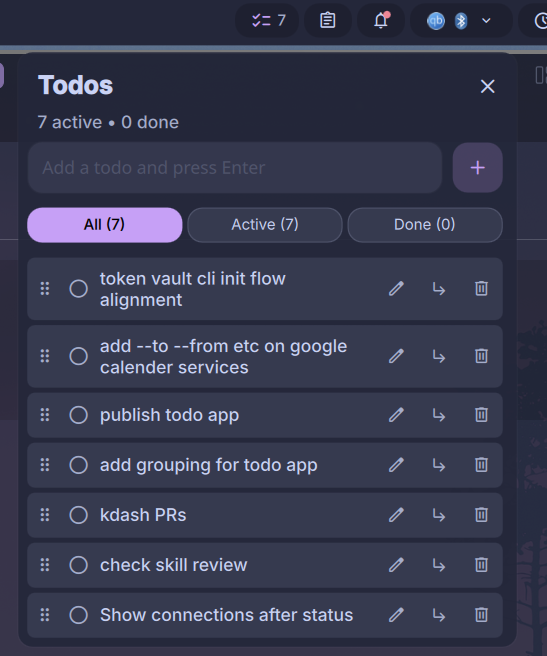Switch to the Done (0) tab
This screenshot has width=547, height=656.
coord(425,225)
